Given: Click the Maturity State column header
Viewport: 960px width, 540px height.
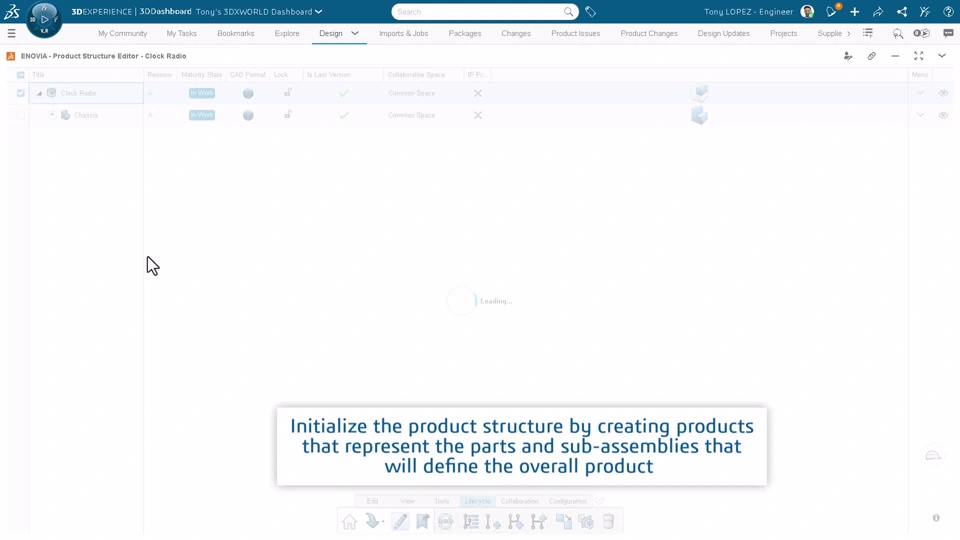Looking at the screenshot, I should [201, 75].
